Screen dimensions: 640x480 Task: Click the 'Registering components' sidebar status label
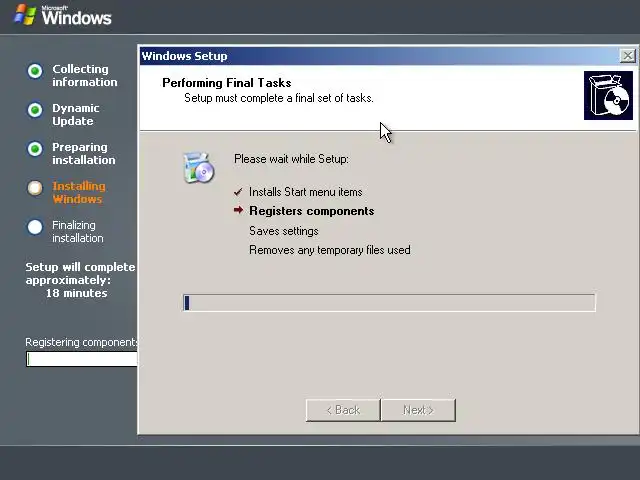[82, 342]
